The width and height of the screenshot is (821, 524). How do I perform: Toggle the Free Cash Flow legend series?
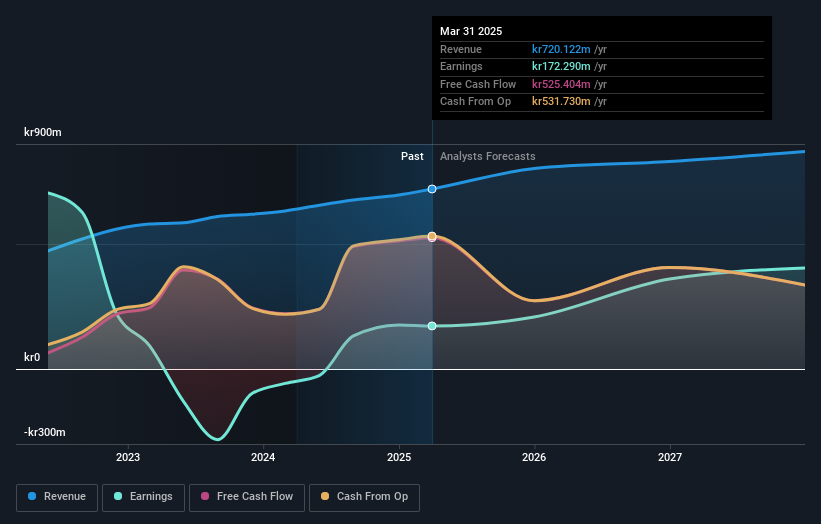click(x=247, y=497)
